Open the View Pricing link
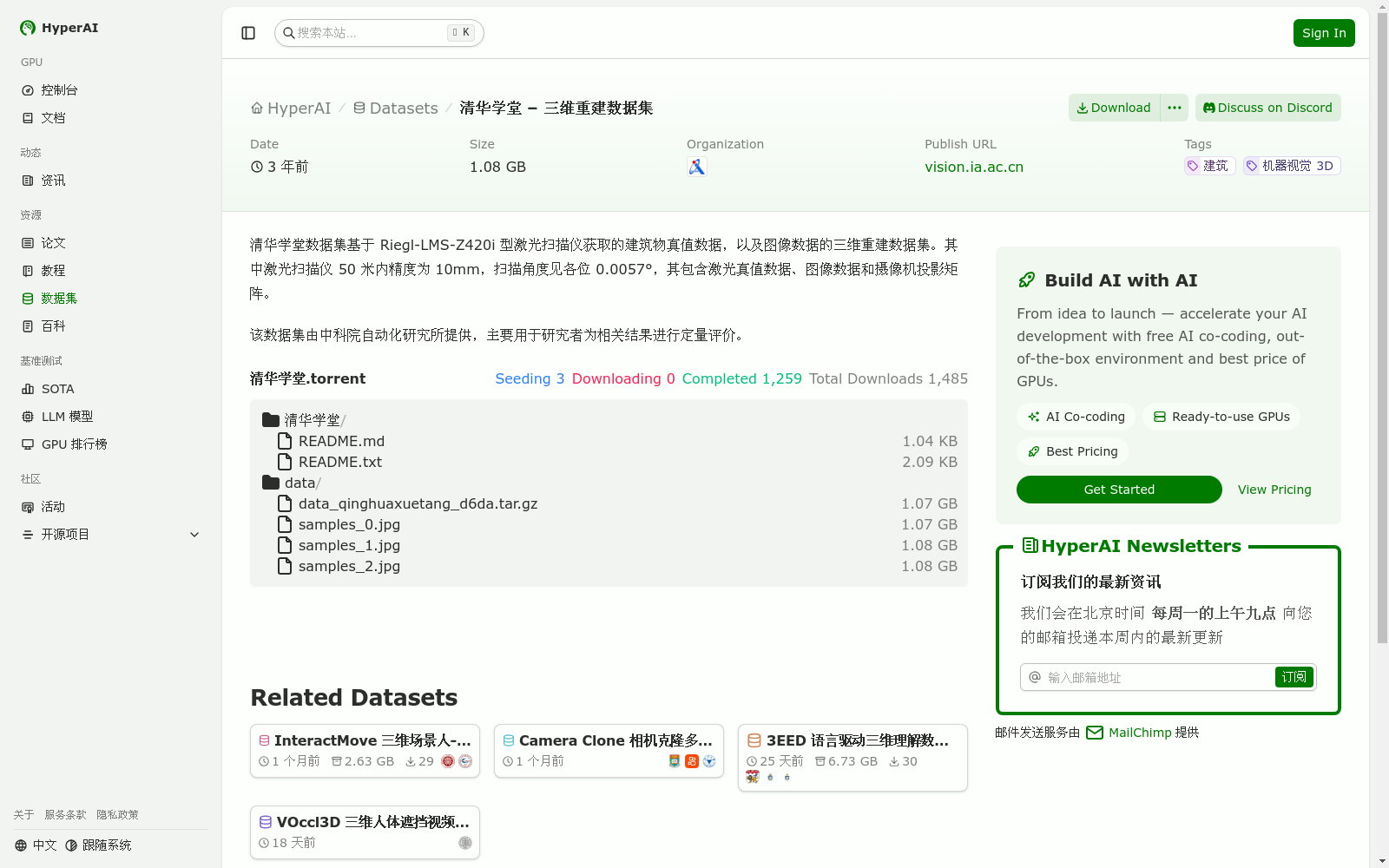The image size is (1389, 868). click(x=1274, y=490)
